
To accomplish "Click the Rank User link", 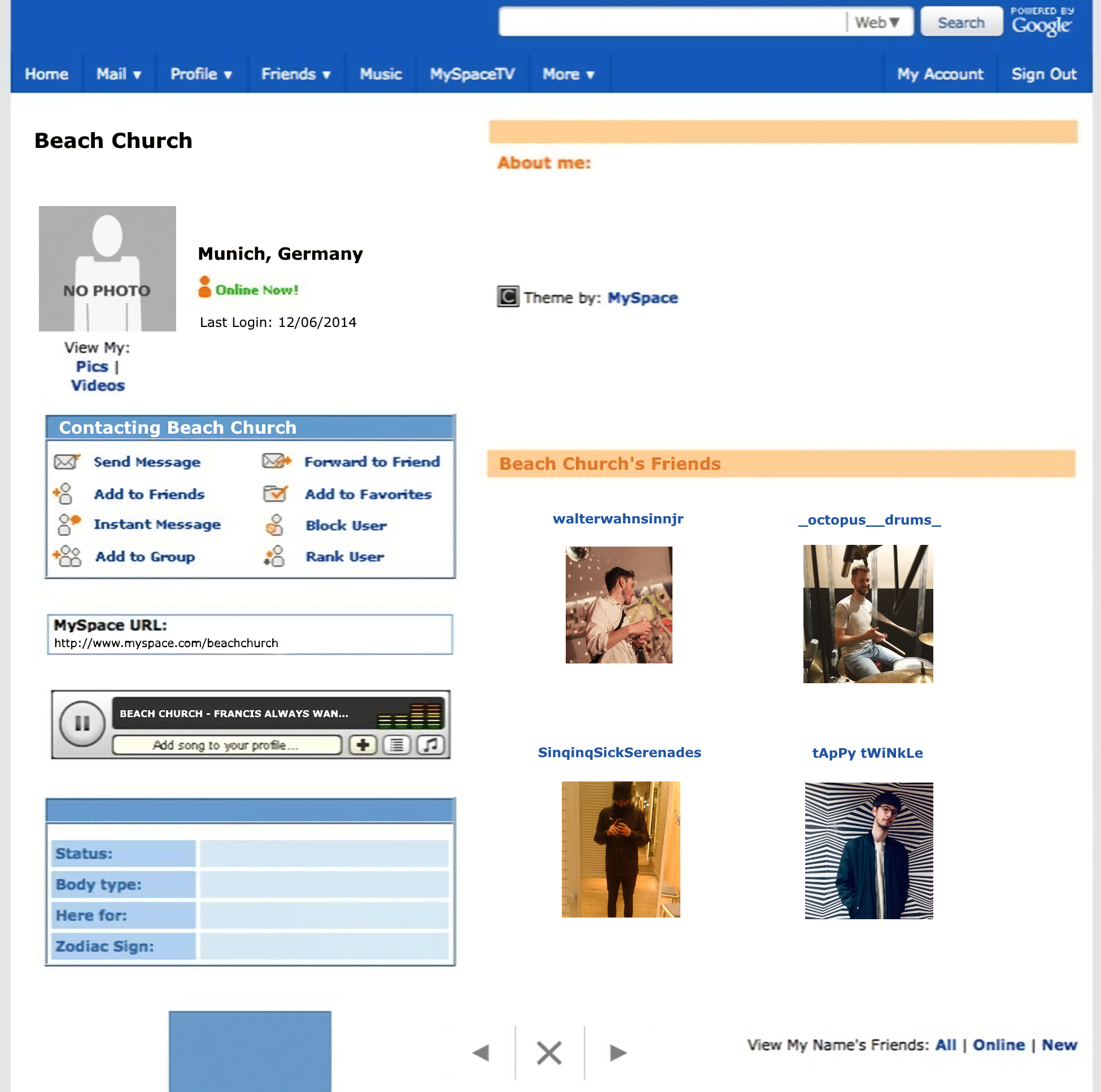I will click(345, 556).
